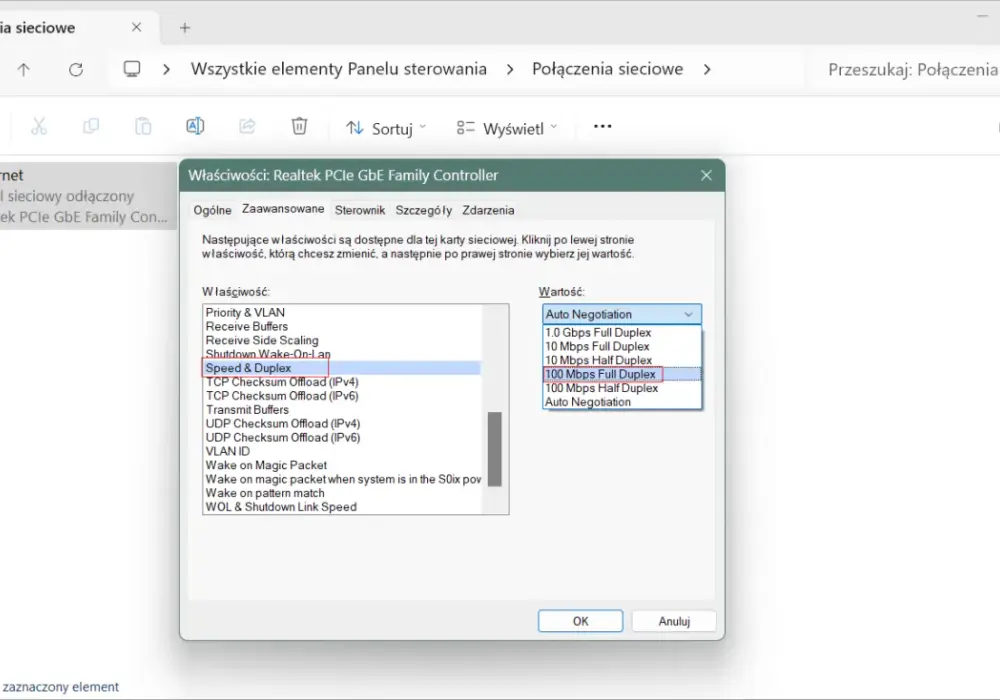Screen dimensions: 1000x700
Task: Select VLAN ID property
Action: point(342,451)
